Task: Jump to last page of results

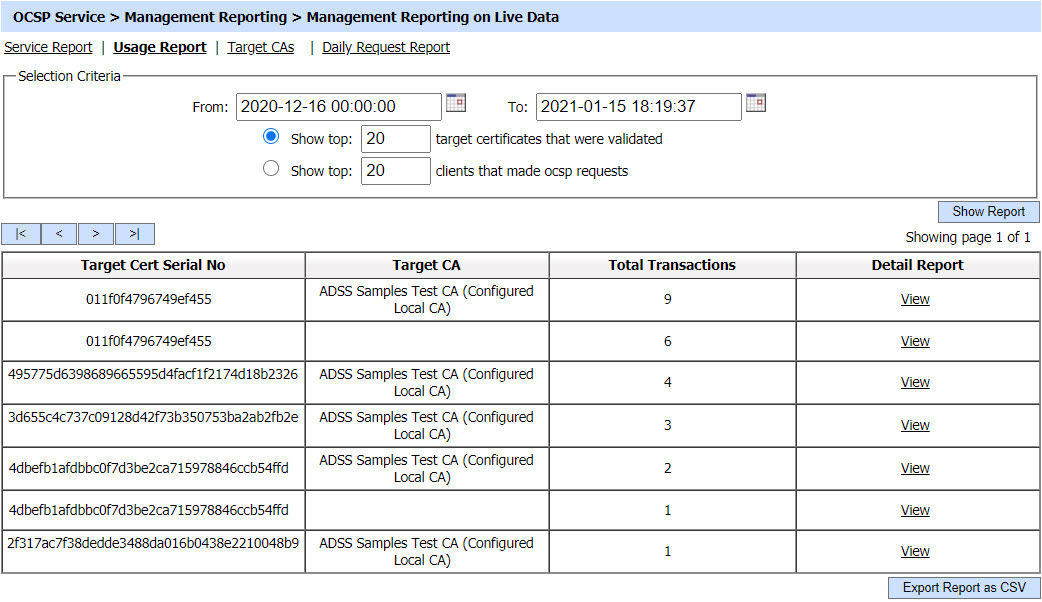Action: pos(134,234)
